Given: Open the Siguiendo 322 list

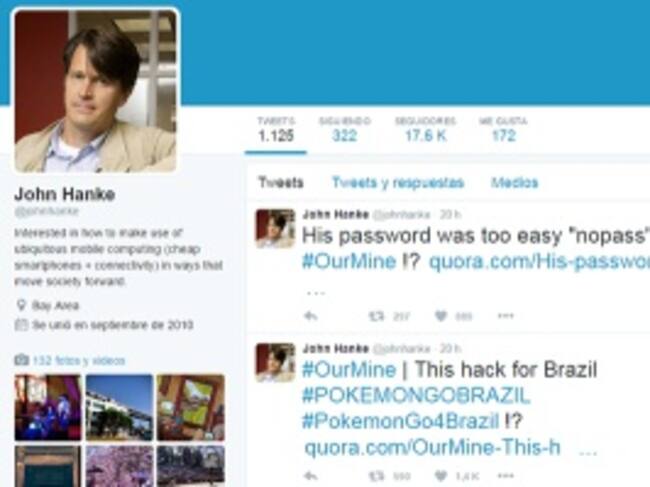Looking at the screenshot, I should 344,130.
